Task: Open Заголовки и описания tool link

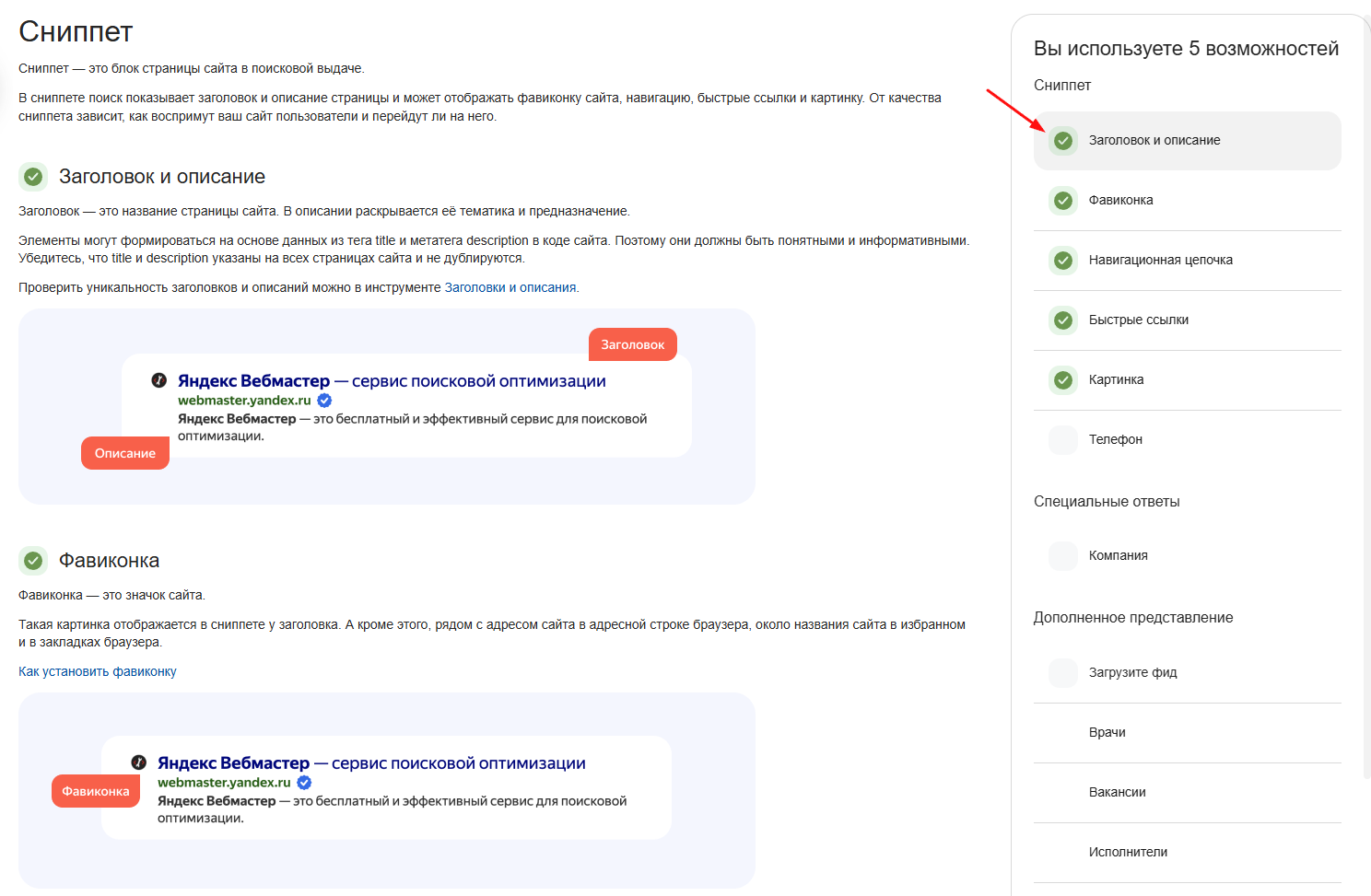Action: (510, 287)
